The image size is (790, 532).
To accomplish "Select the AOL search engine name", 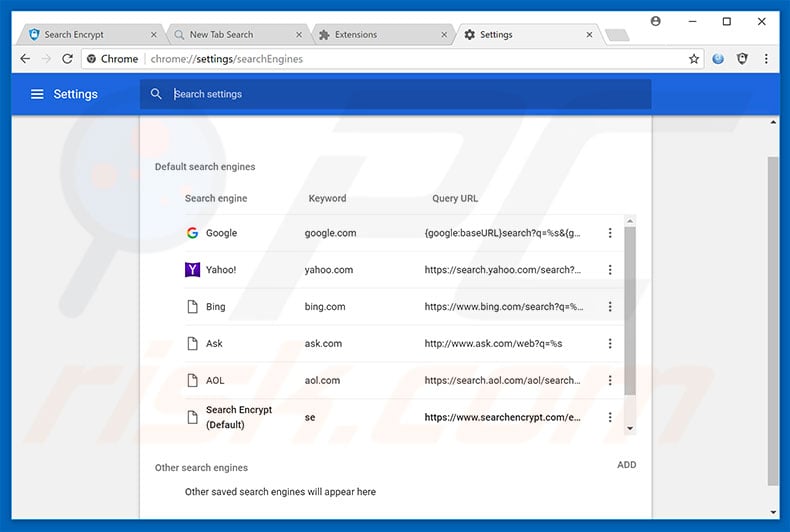I will click(x=215, y=380).
